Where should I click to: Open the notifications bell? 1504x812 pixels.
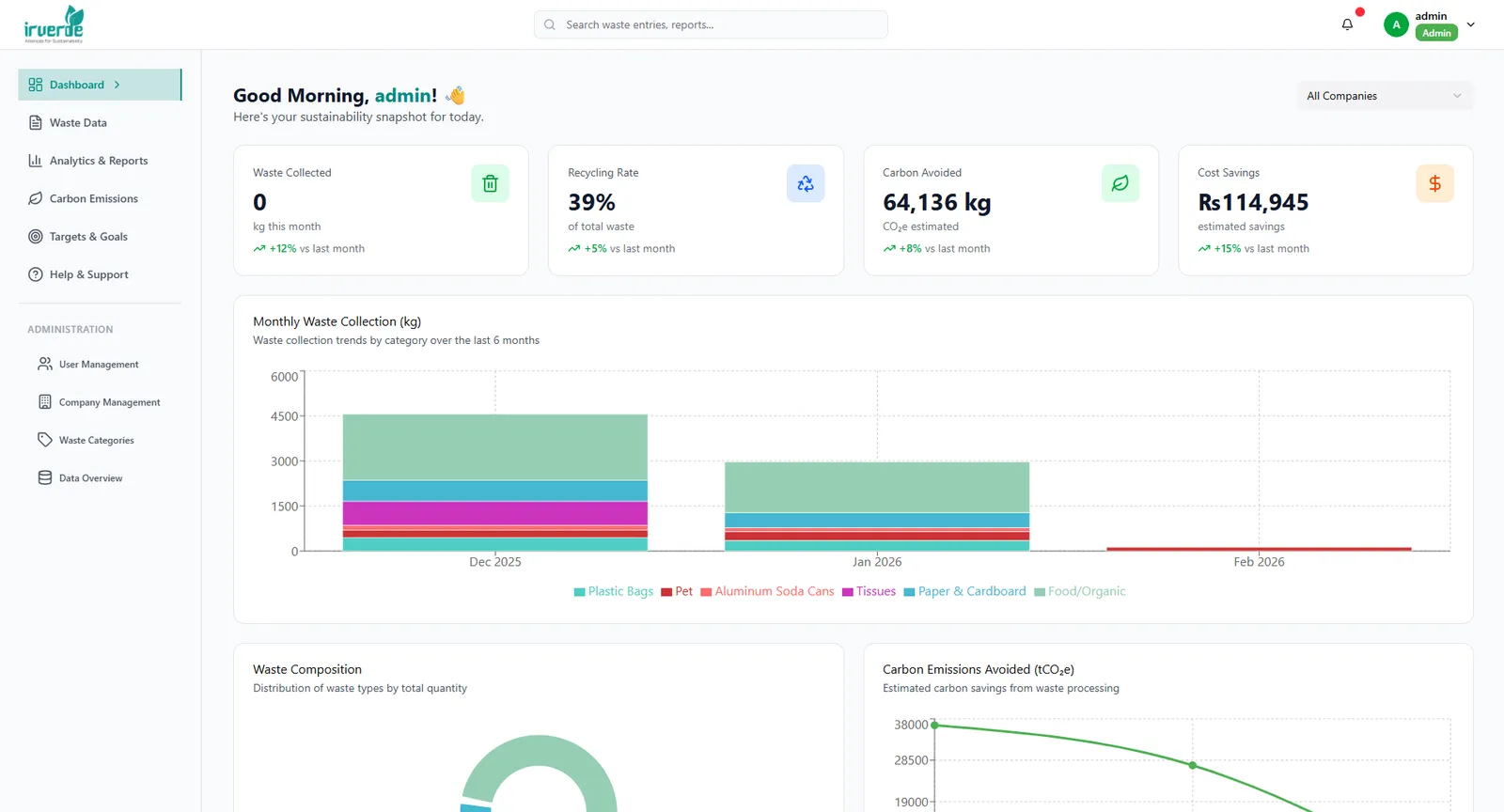1347,24
